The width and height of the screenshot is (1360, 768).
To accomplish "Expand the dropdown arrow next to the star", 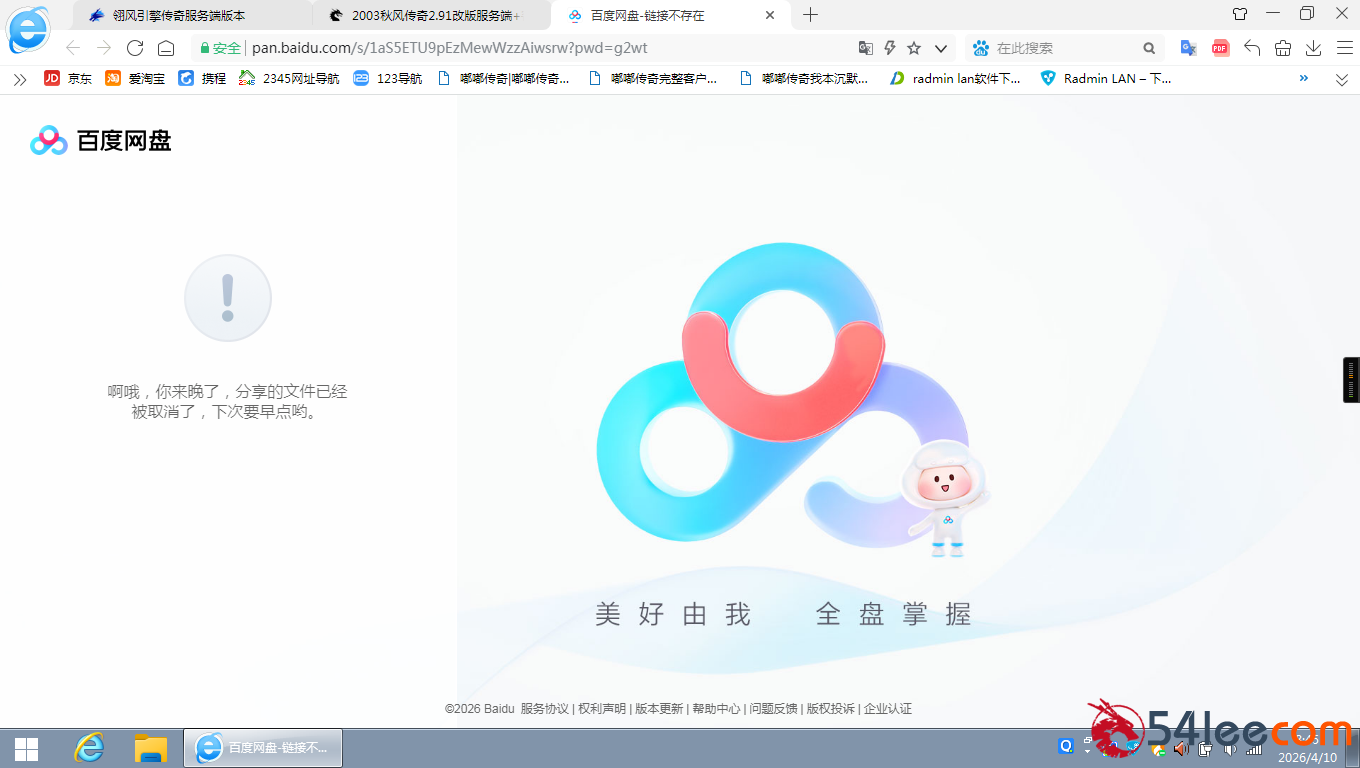I will tap(939, 47).
